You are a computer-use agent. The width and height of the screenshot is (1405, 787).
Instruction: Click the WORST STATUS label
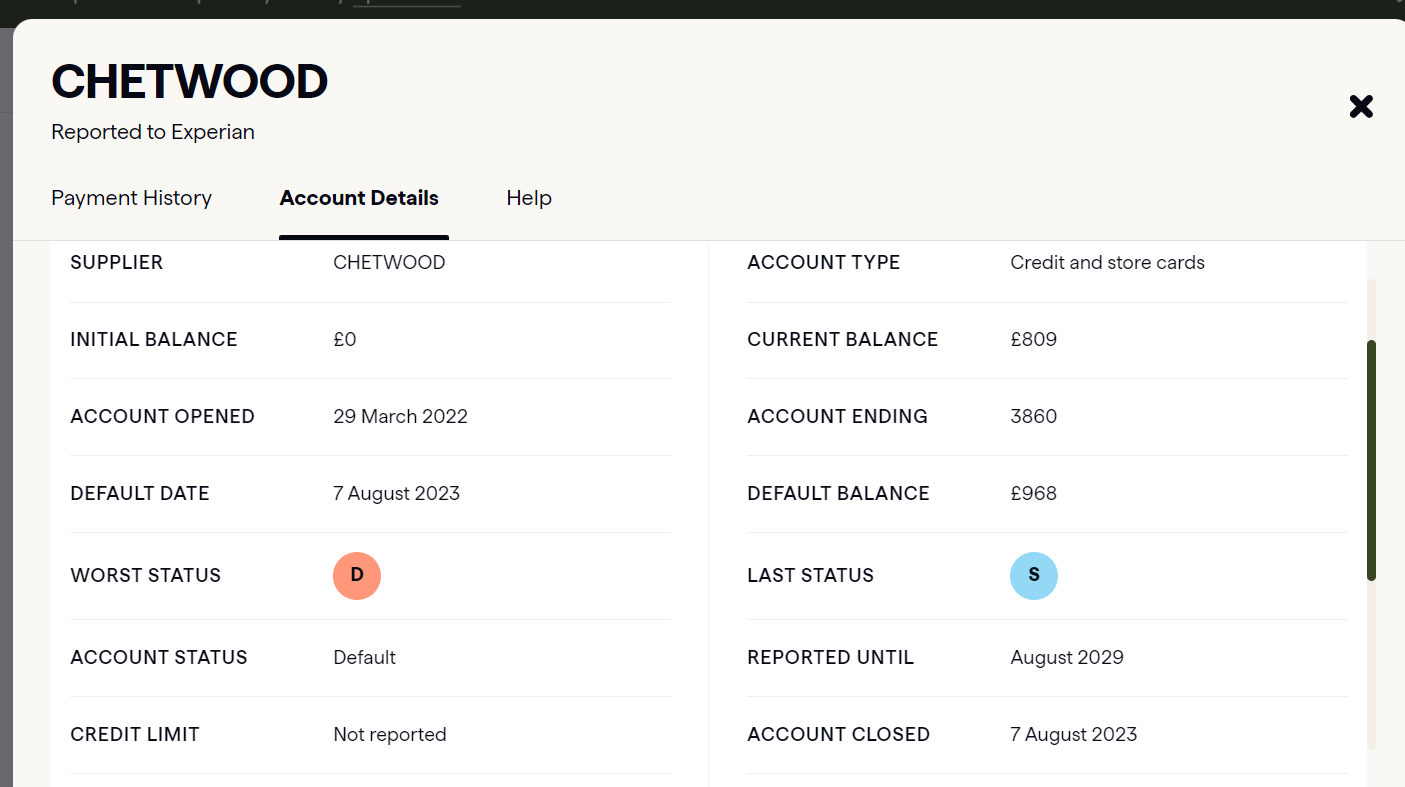click(x=146, y=576)
